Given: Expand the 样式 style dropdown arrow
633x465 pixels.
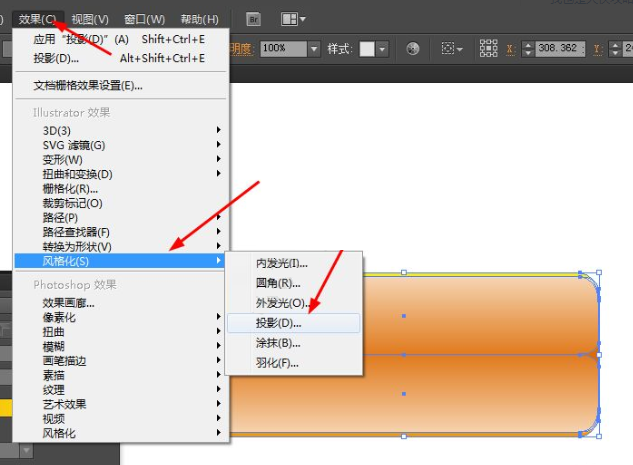Looking at the screenshot, I should pos(382,49).
